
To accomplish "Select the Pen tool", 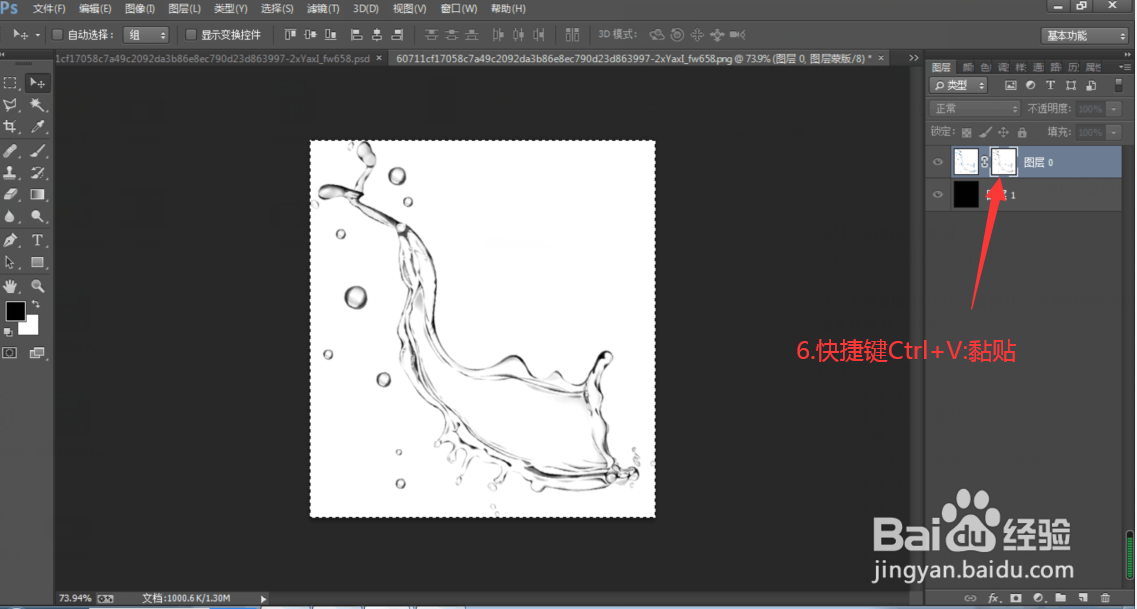I will tap(10, 240).
